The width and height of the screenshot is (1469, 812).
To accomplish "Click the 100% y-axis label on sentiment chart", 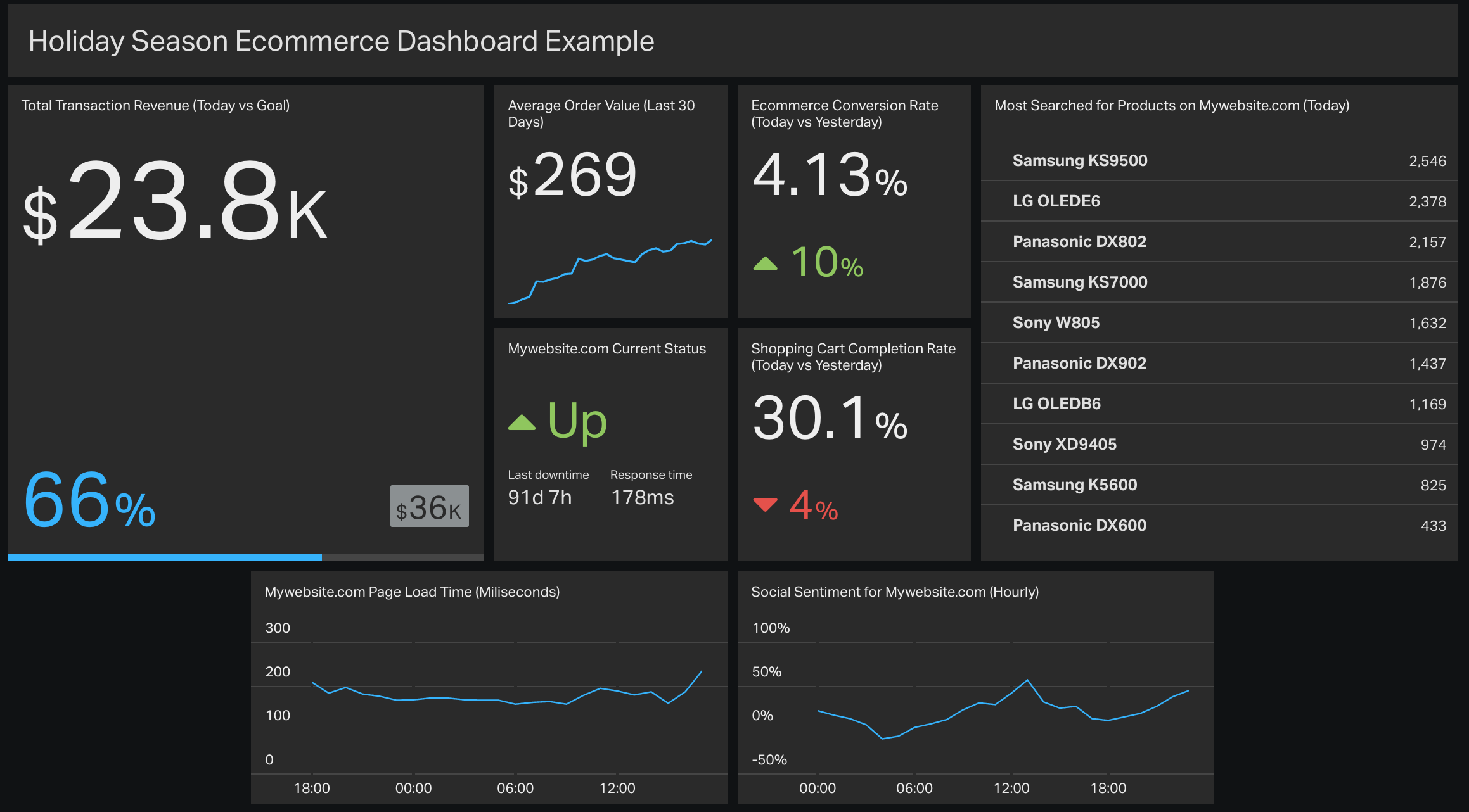I will [771, 628].
